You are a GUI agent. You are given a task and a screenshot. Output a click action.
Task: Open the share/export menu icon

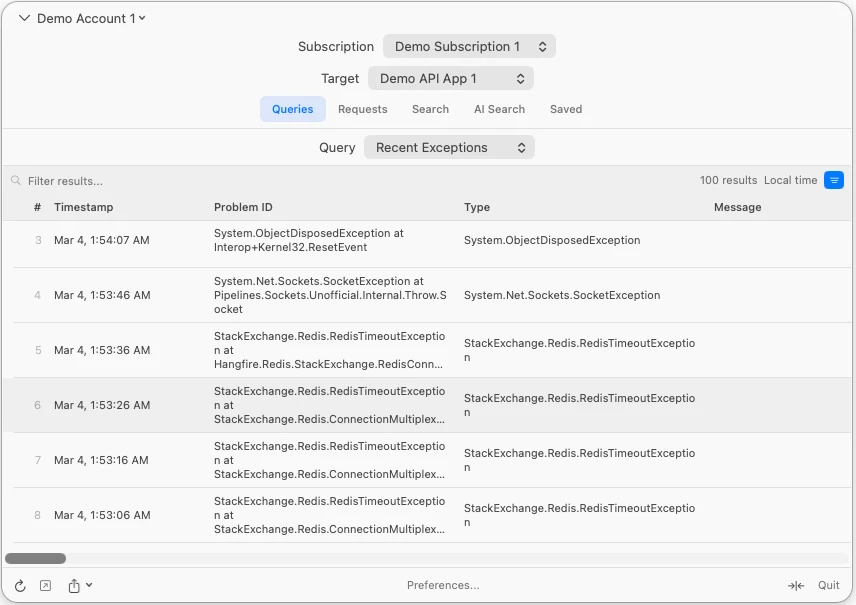tap(79, 586)
